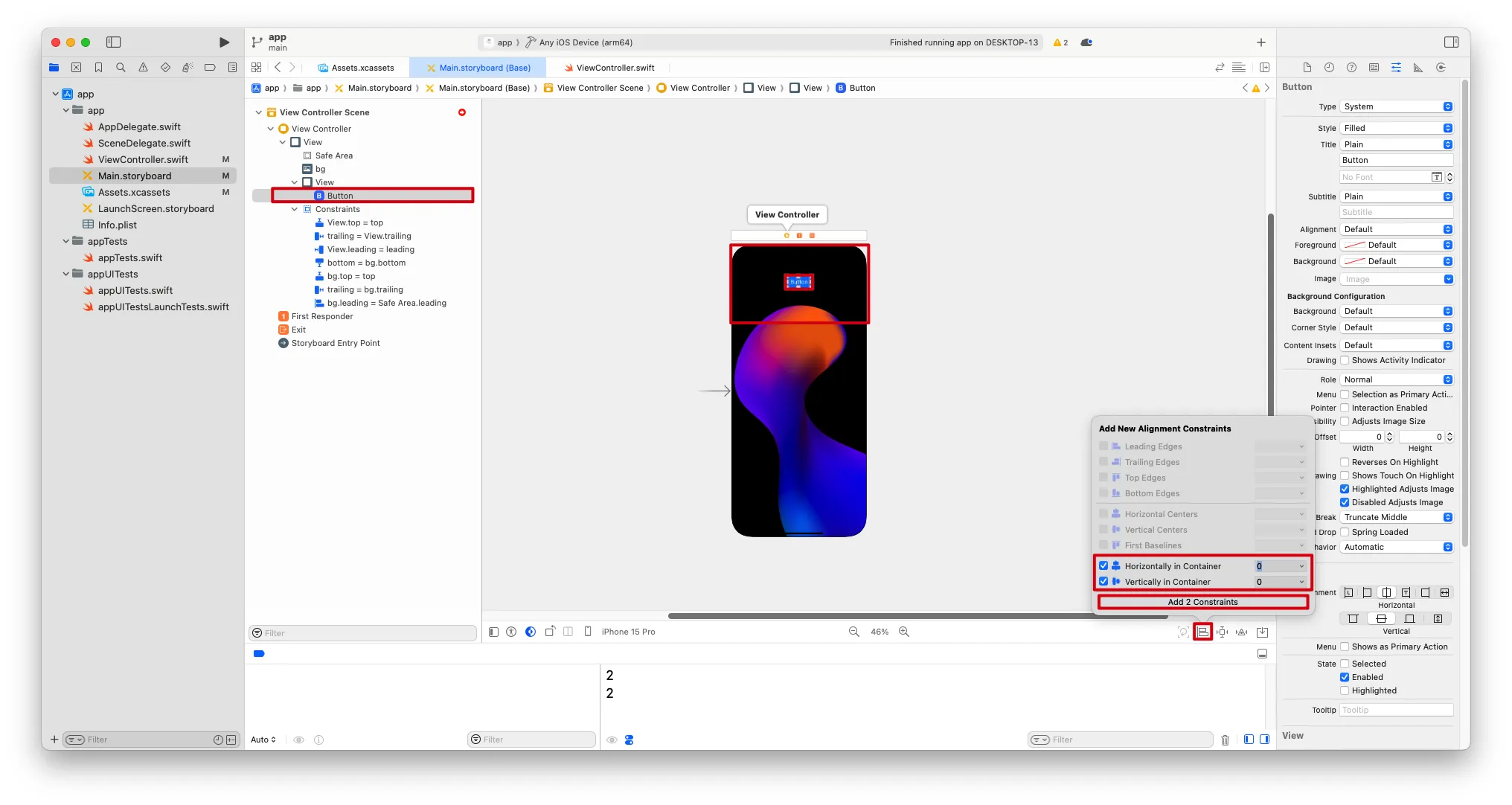The image size is (1512, 805).
Task: Click the Run play button
Action: 224,42
